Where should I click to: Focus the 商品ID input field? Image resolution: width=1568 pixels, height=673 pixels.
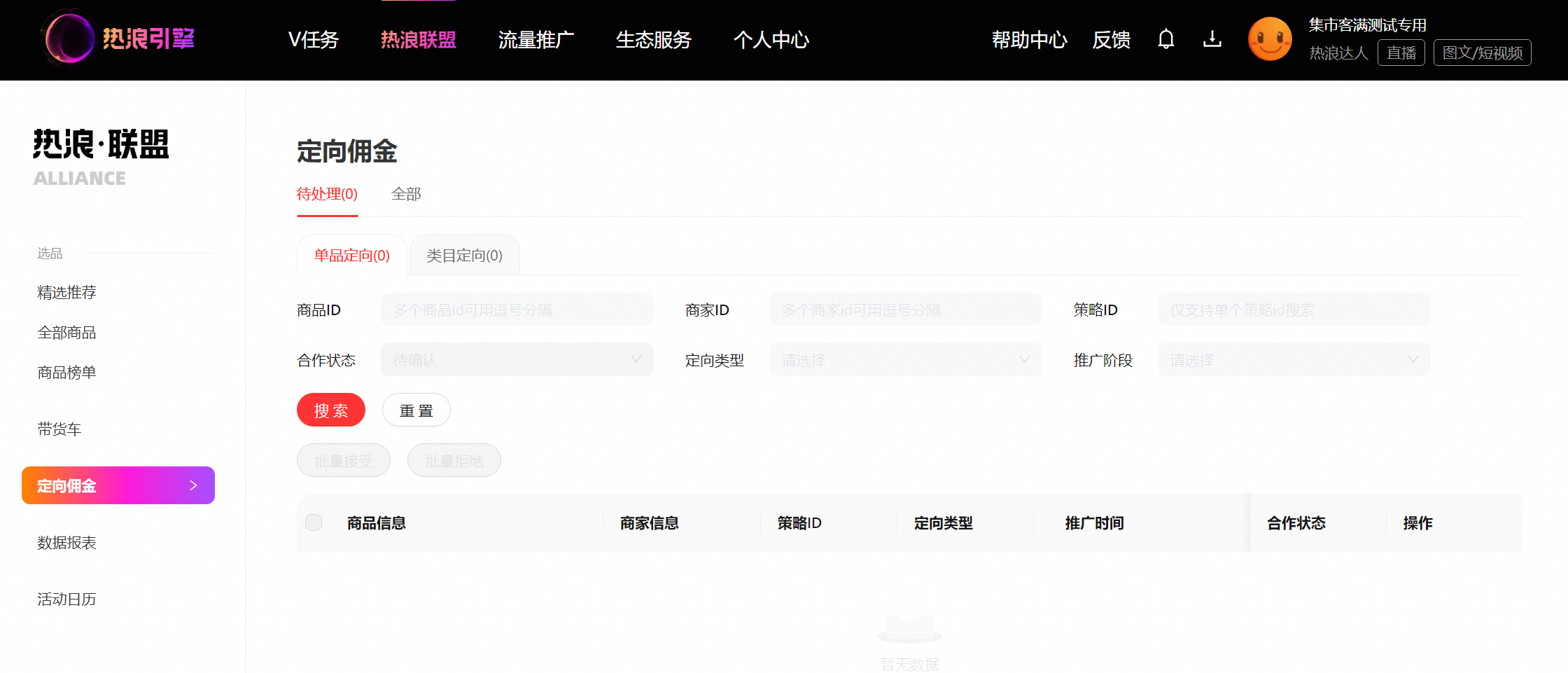click(517, 310)
